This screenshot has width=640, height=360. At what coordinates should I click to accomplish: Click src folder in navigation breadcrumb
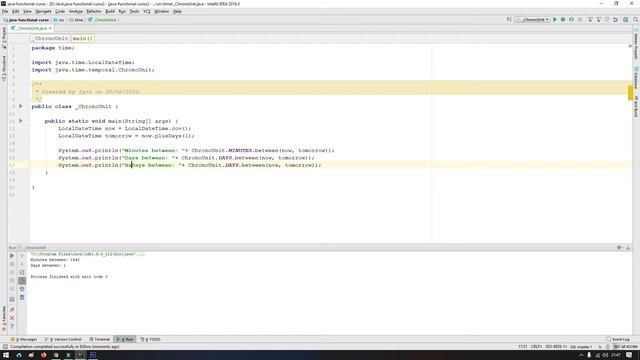click(x=59, y=20)
